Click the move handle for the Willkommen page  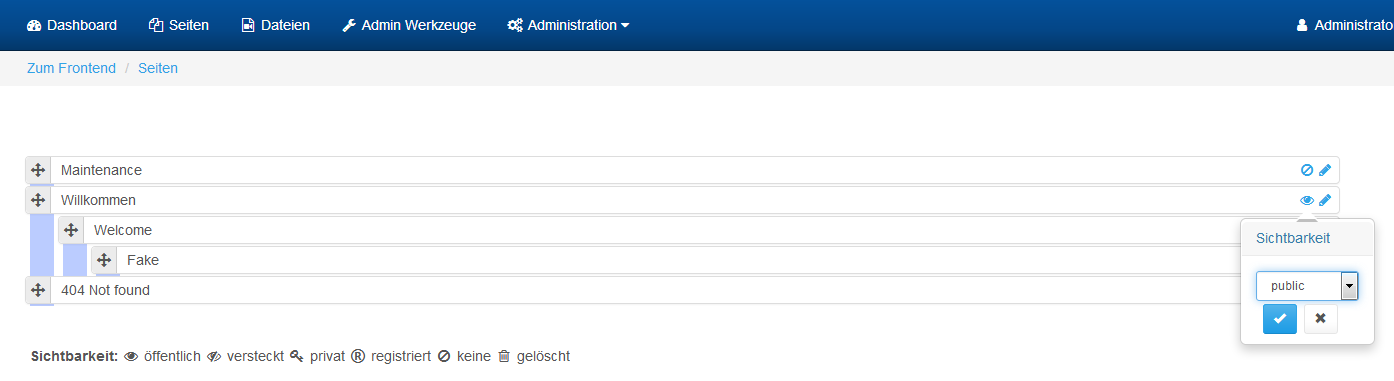pos(38,200)
